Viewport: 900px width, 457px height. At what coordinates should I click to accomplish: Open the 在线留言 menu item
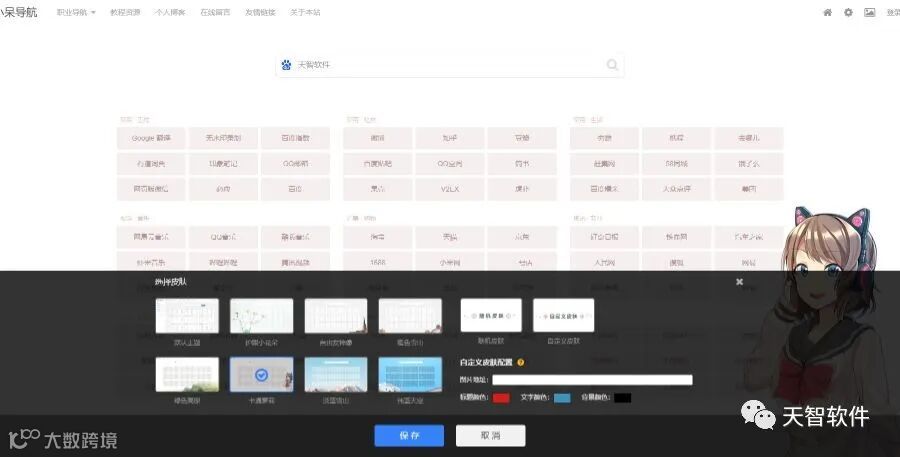pyautogui.click(x=215, y=12)
